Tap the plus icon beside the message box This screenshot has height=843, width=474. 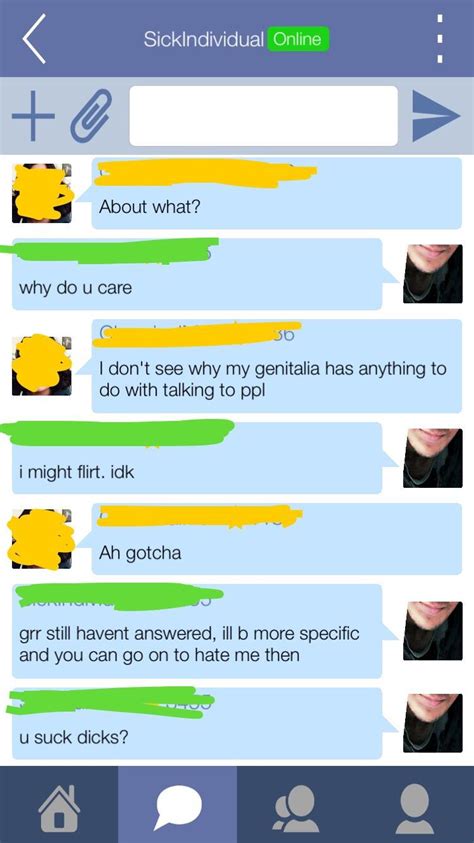tap(33, 116)
